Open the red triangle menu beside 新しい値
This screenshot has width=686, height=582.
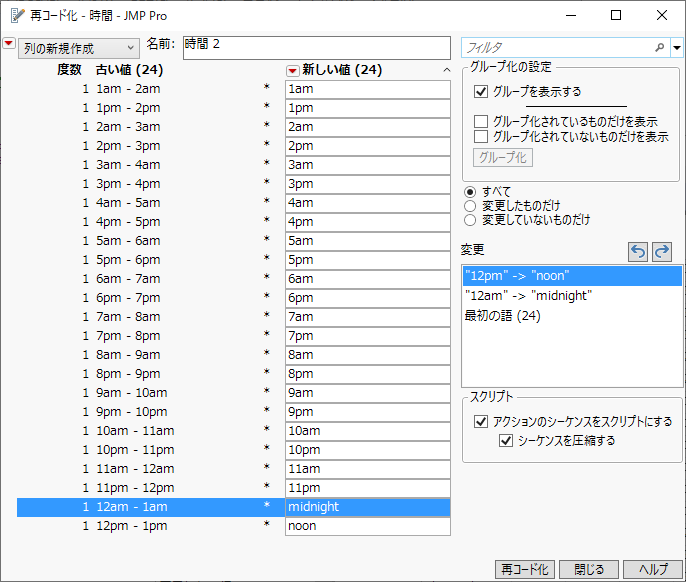292,71
